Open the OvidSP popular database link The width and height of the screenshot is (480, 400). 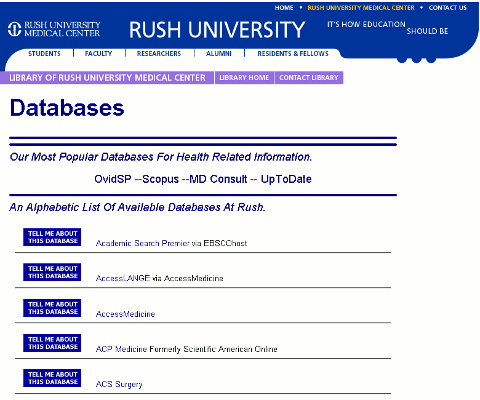coord(113,179)
